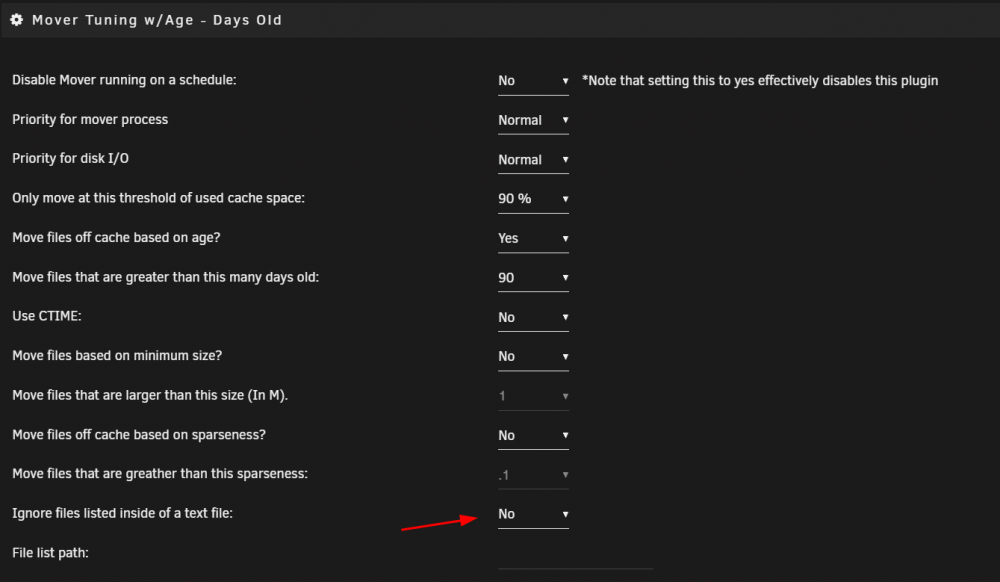Click the note about disabling this plugin
The width and height of the screenshot is (1000, 582).
coord(760,81)
